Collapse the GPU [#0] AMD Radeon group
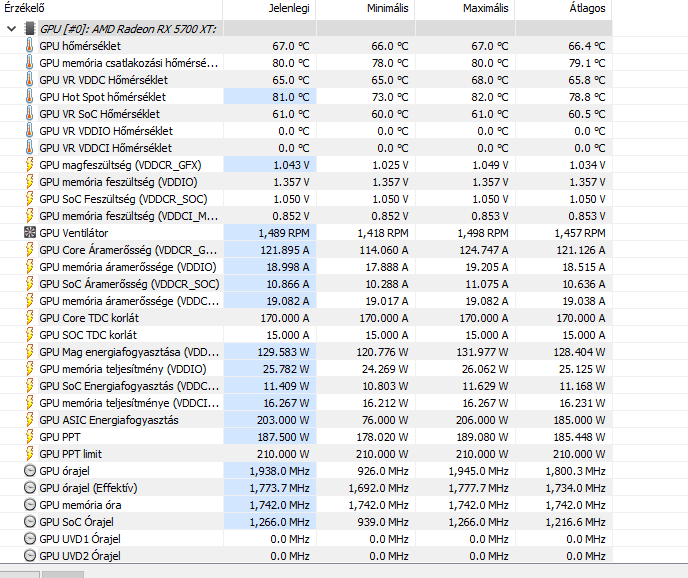The width and height of the screenshot is (688, 578). (12, 29)
